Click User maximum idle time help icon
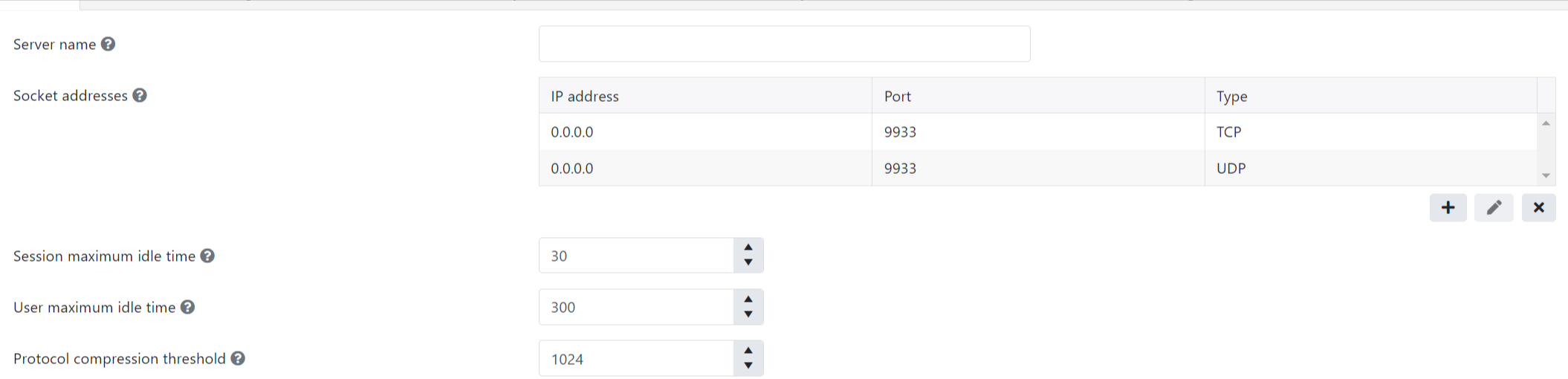Image resolution: width=1568 pixels, height=379 pixels. pyautogui.click(x=188, y=308)
